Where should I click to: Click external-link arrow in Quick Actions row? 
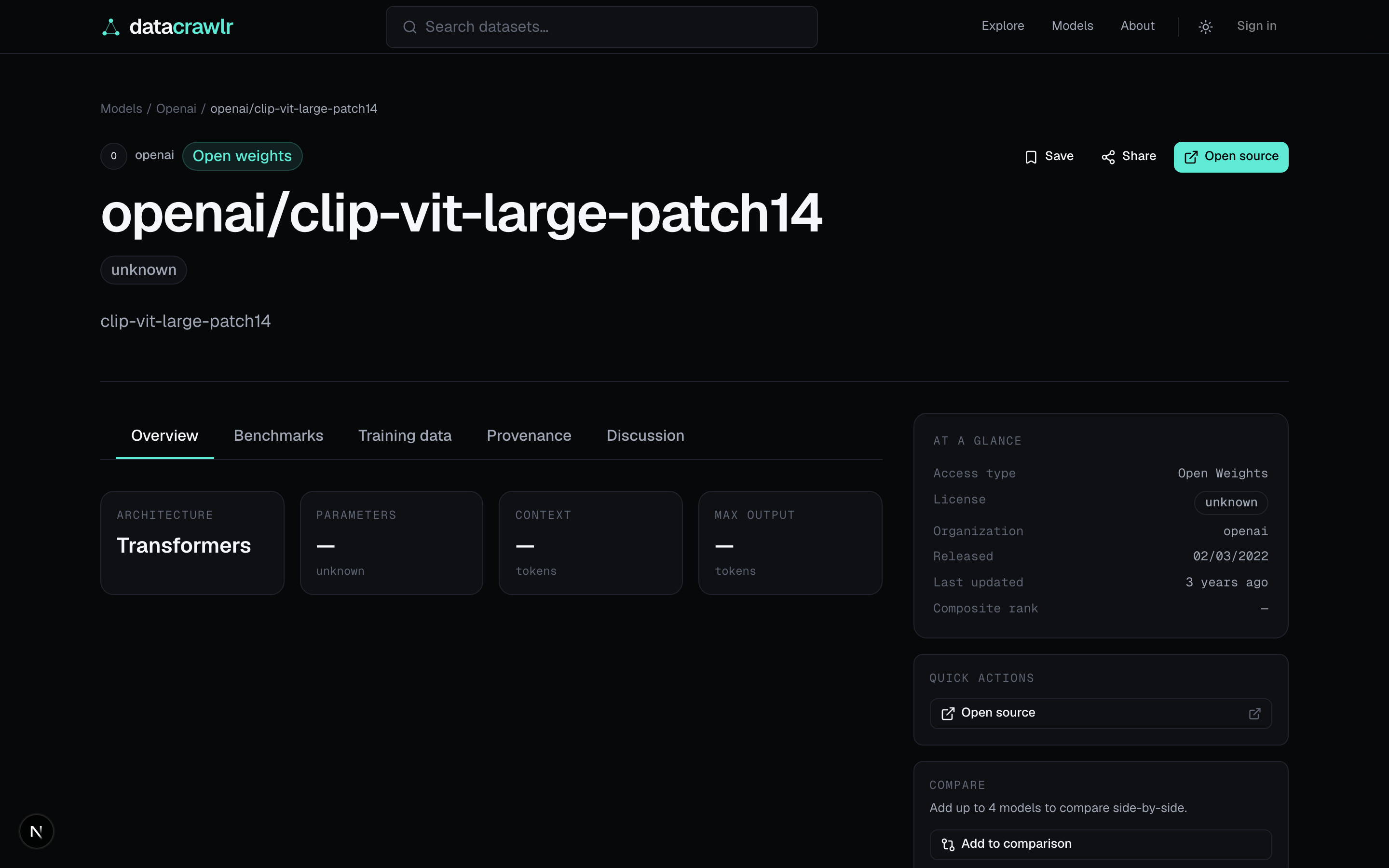tap(1255, 713)
